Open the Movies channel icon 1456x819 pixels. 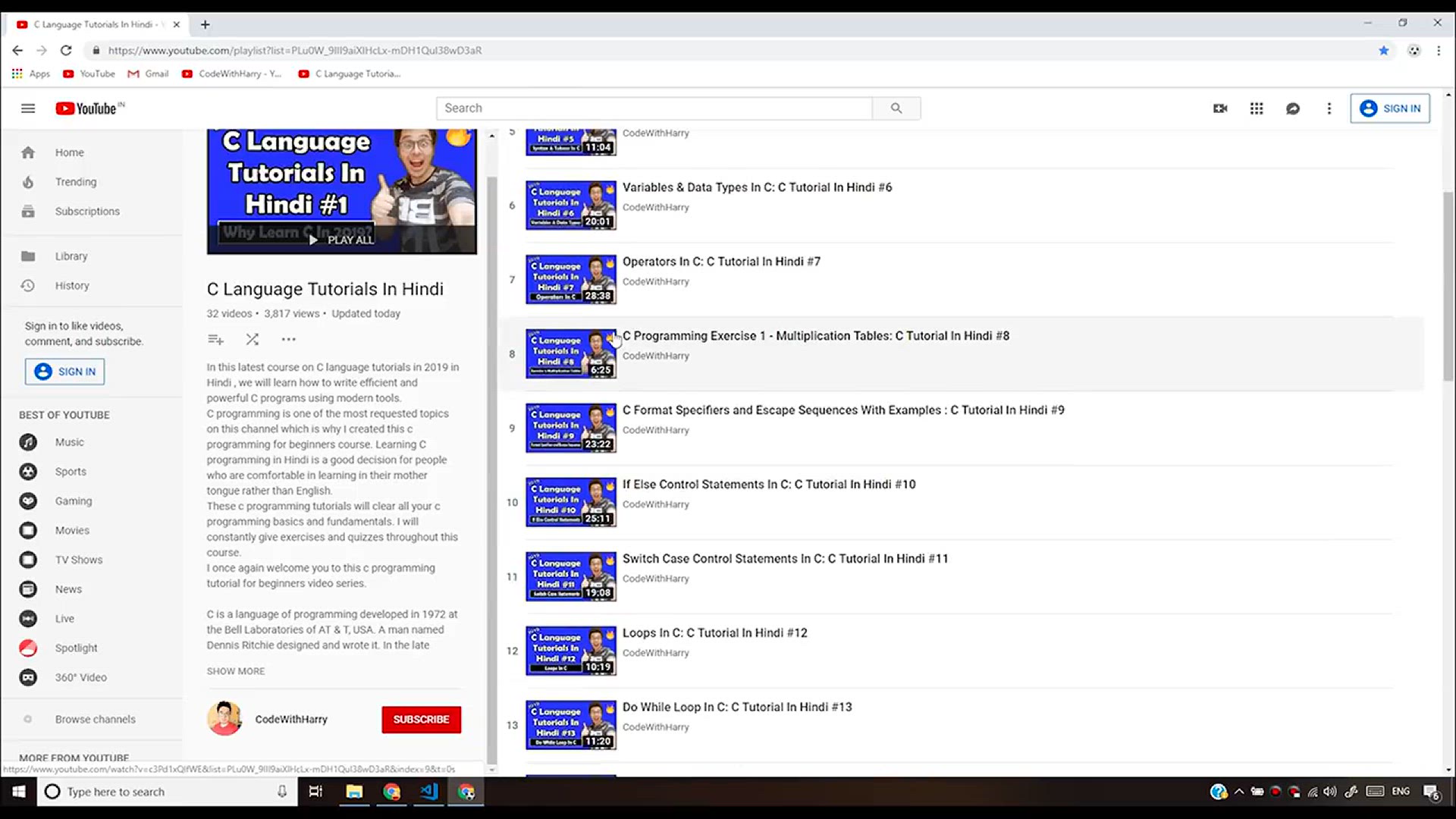pos(28,531)
